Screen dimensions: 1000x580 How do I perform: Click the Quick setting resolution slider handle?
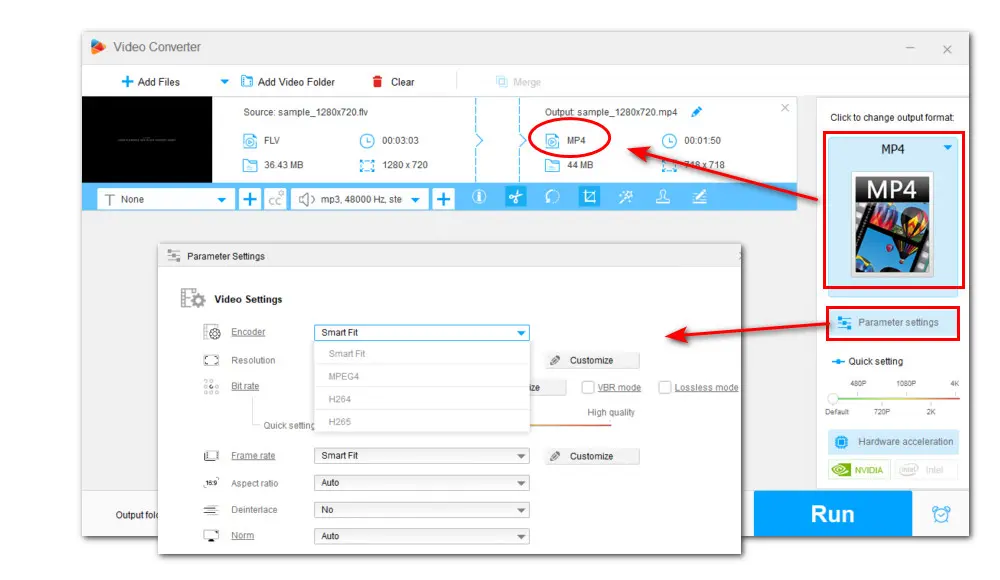(833, 399)
